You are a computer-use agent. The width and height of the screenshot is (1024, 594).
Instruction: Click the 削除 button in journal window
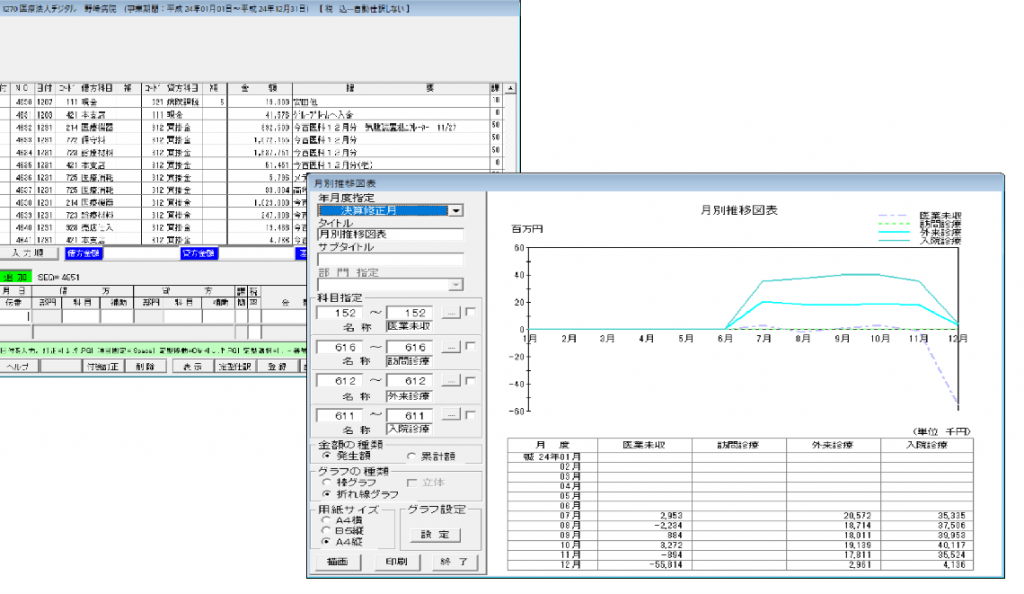click(145, 366)
